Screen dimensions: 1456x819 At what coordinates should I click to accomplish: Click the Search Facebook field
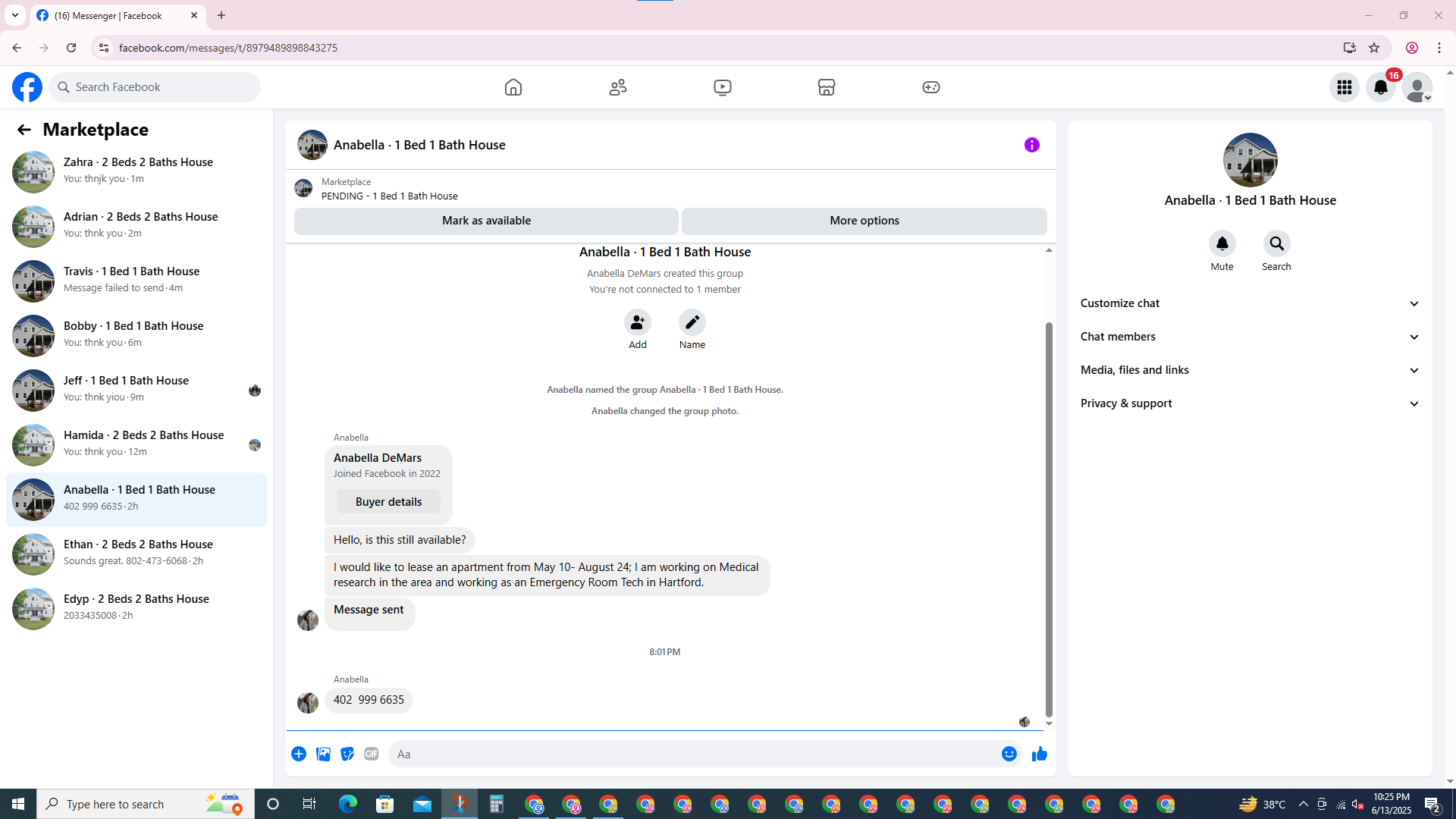coord(155,87)
